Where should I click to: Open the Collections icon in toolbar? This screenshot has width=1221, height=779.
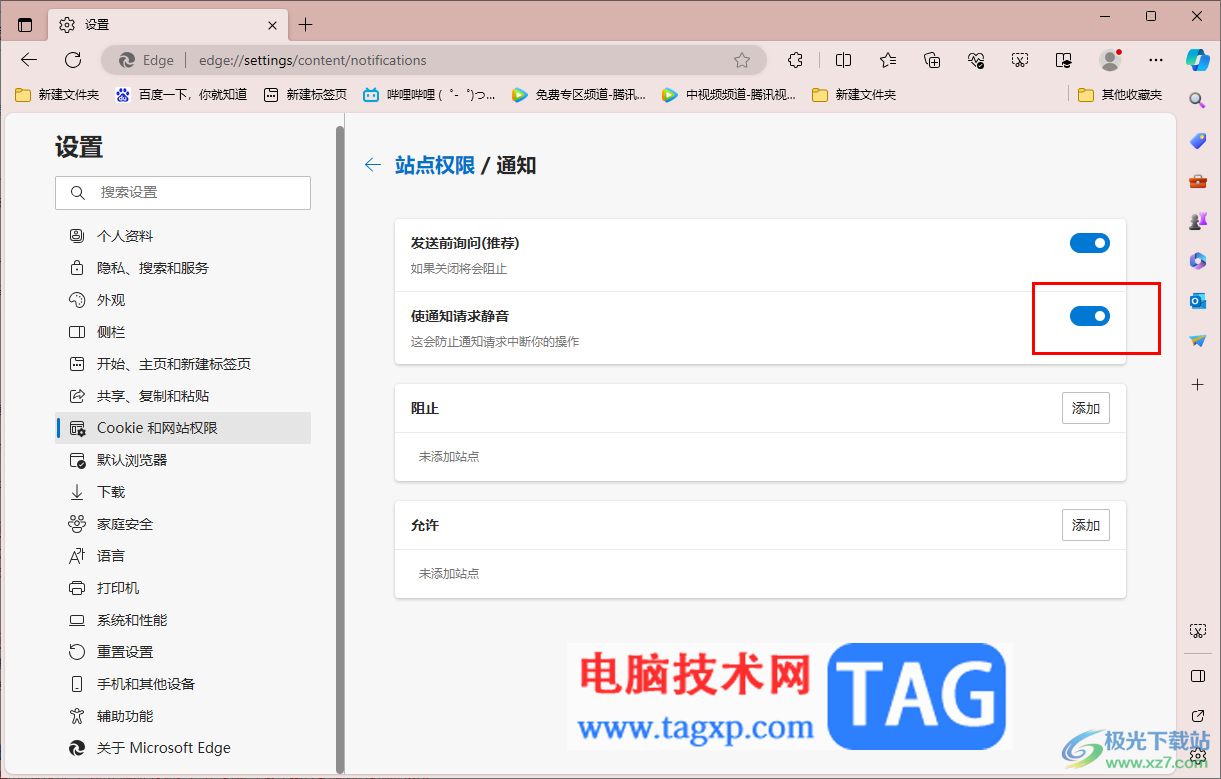click(932, 60)
